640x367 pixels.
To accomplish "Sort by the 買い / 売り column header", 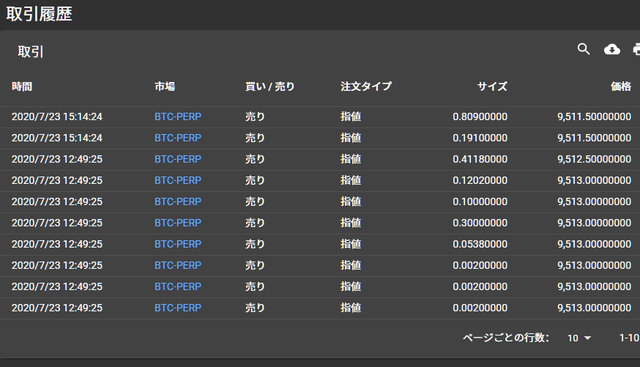I will click(270, 87).
